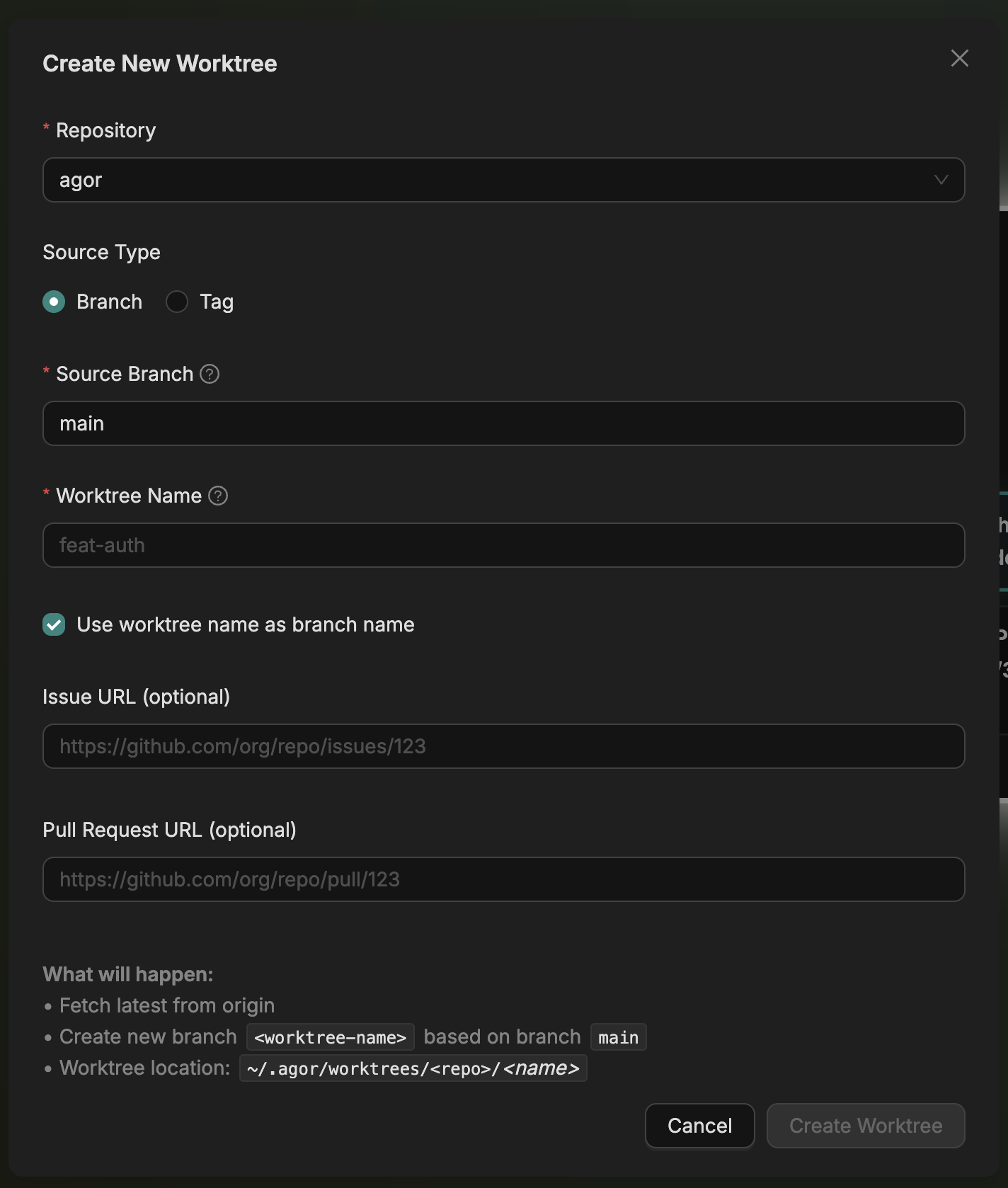Open the Worktree Name help tooltip
The width and height of the screenshot is (1008, 1188).
(x=219, y=496)
